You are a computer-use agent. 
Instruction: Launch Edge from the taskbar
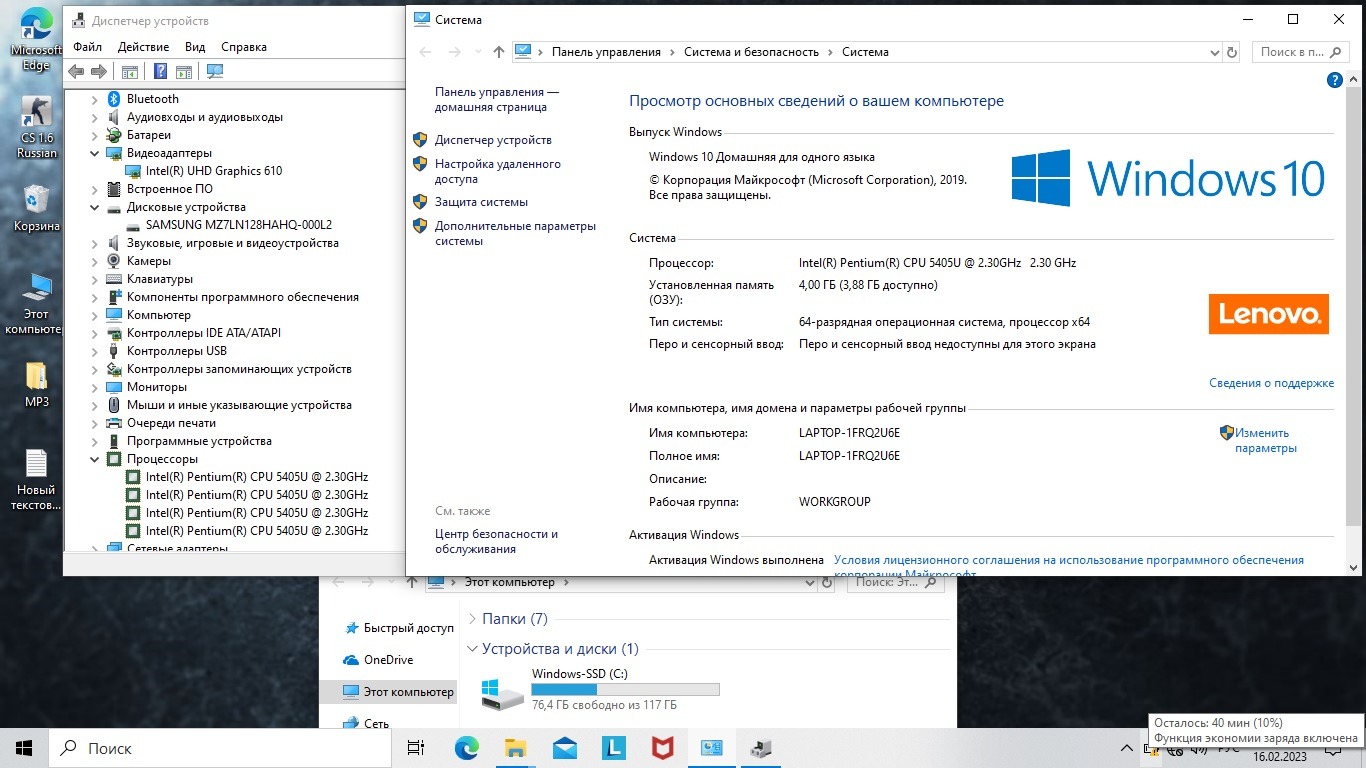tap(466, 748)
